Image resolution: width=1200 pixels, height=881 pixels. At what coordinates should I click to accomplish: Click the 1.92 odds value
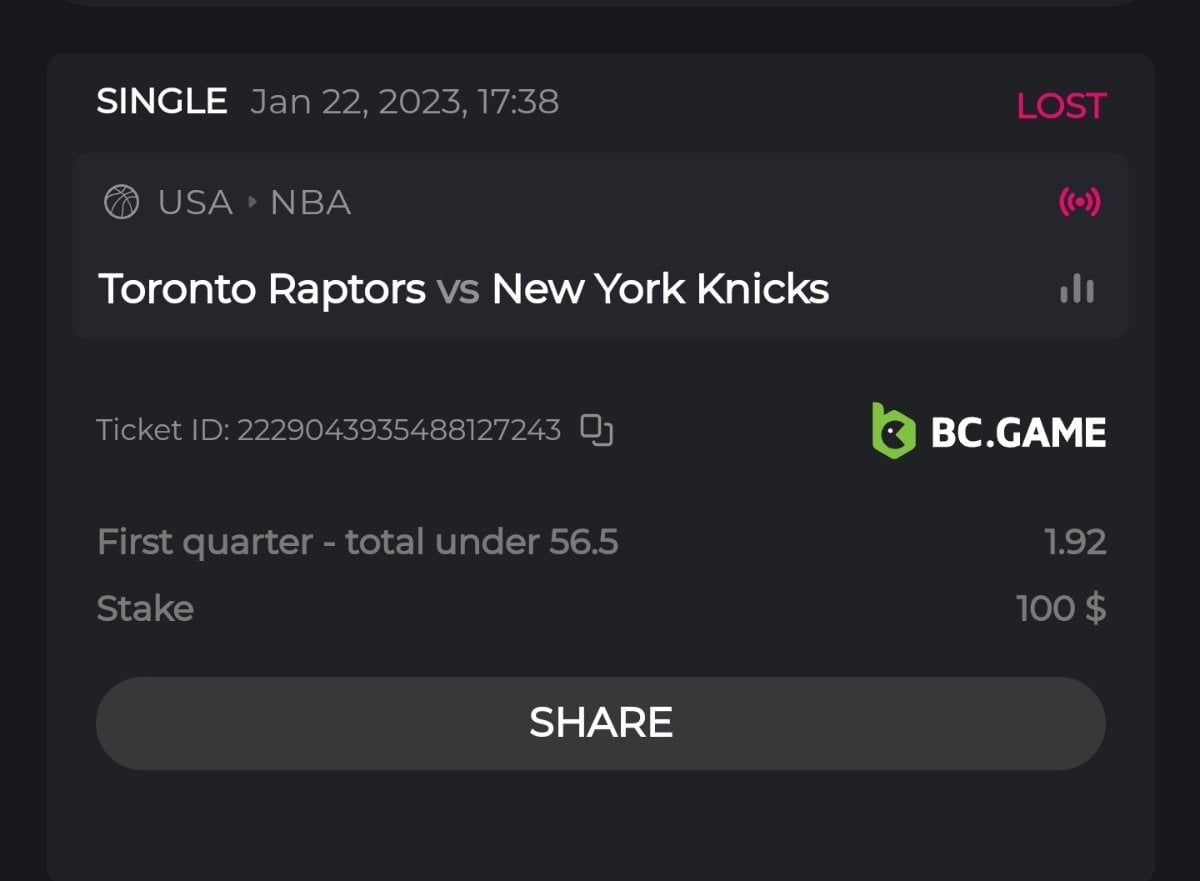pyautogui.click(x=1075, y=542)
